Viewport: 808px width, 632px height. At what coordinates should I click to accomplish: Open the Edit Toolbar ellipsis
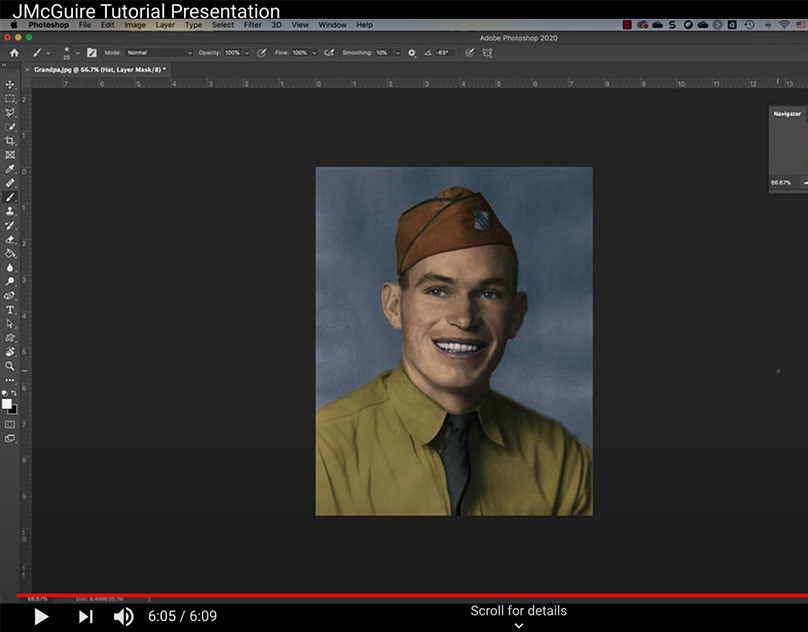click(x=10, y=380)
